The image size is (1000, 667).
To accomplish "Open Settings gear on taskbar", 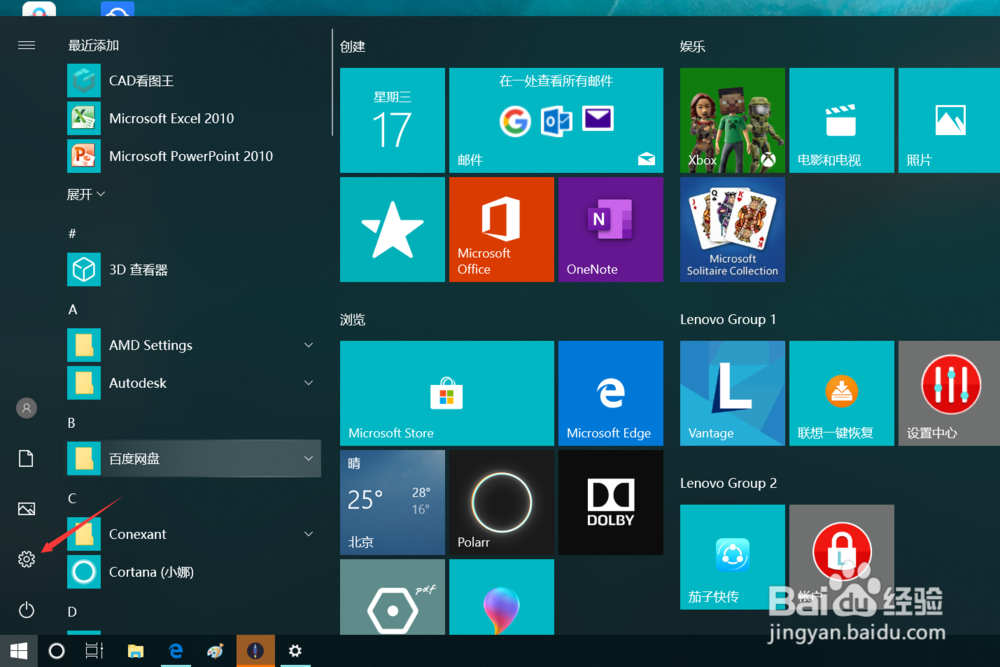I will pyautogui.click(x=295, y=650).
